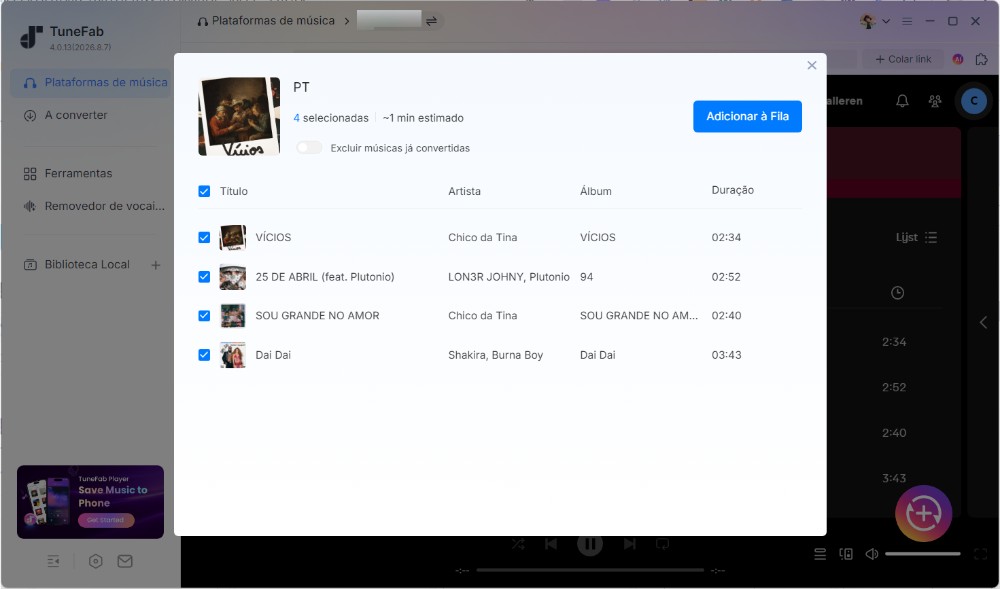The width and height of the screenshot is (1000, 589).
Task: Open the user avatar account dropdown
Action: pos(874,21)
